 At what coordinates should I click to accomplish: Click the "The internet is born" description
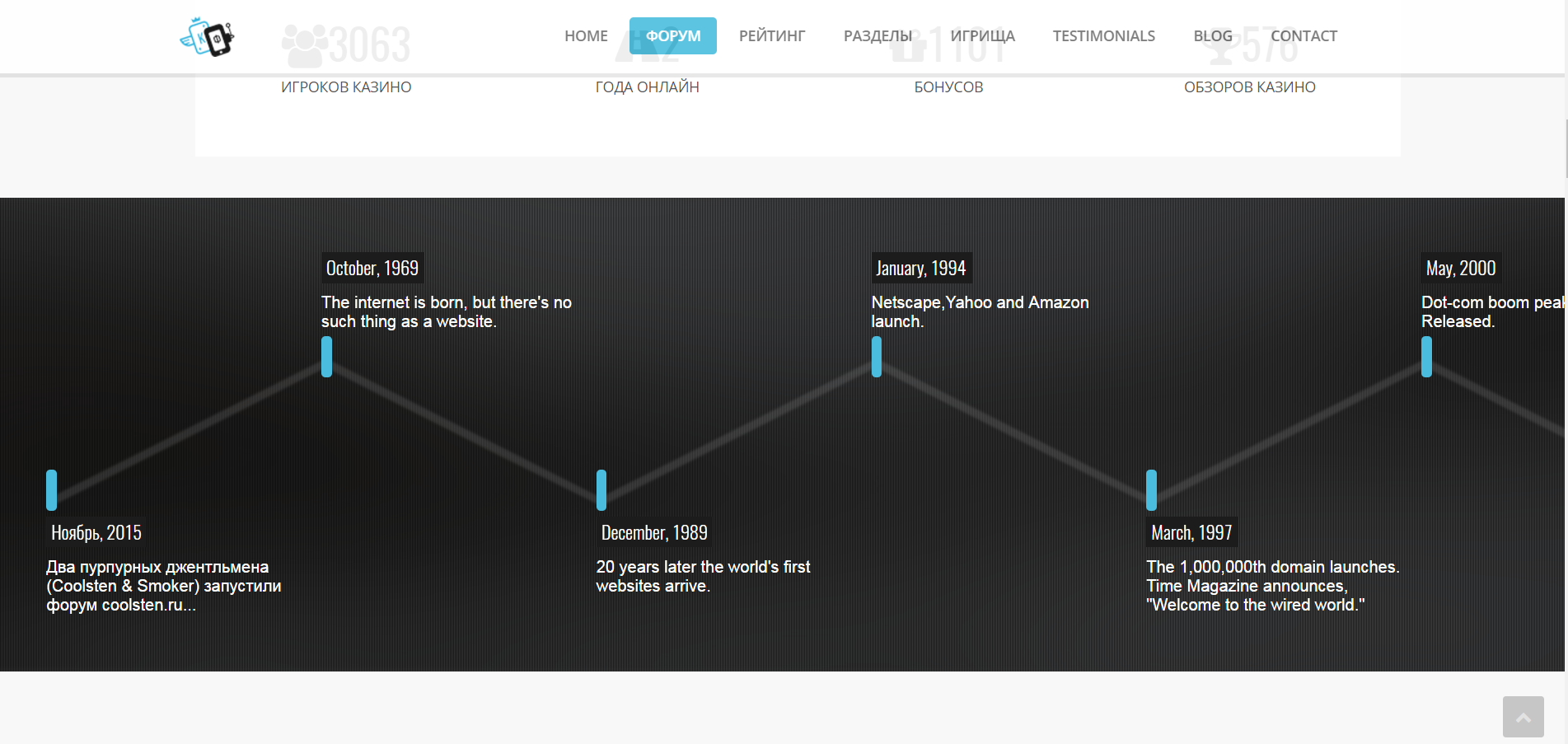[447, 312]
